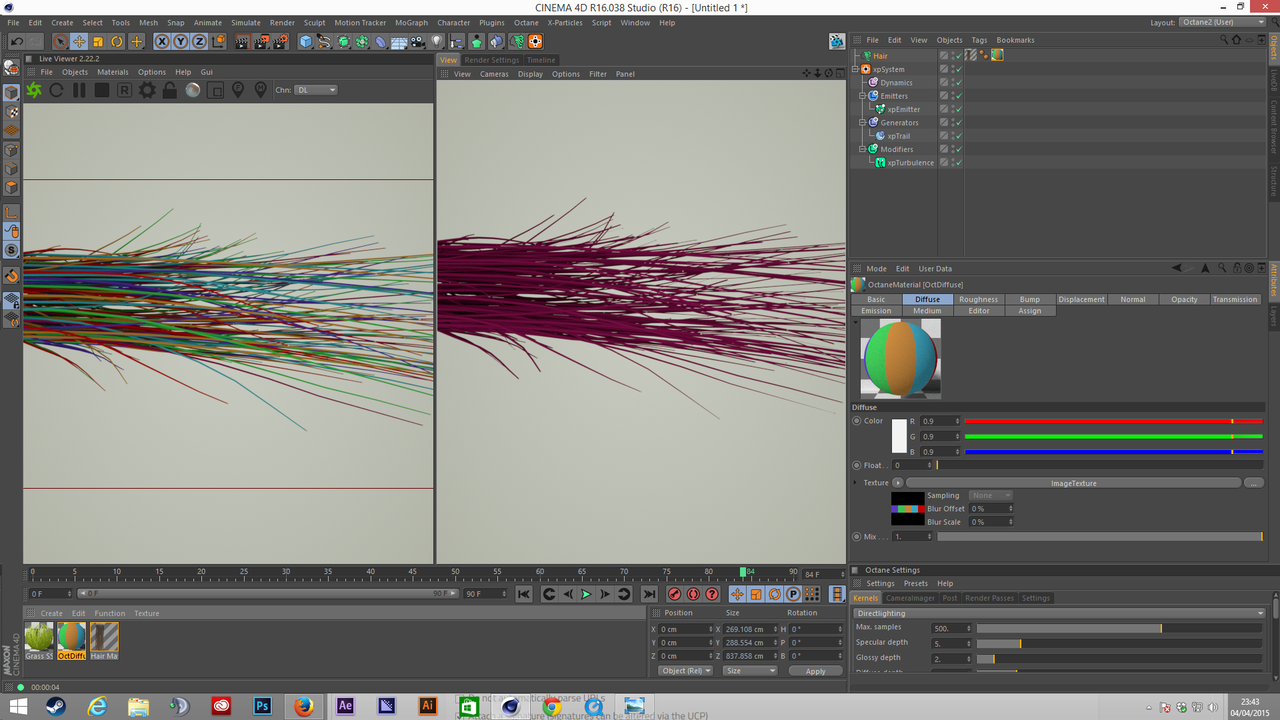Click the padlock icon in Live Viewer
Screen dimensions: 1280x720
pyautogui.click(x=170, y=90)
